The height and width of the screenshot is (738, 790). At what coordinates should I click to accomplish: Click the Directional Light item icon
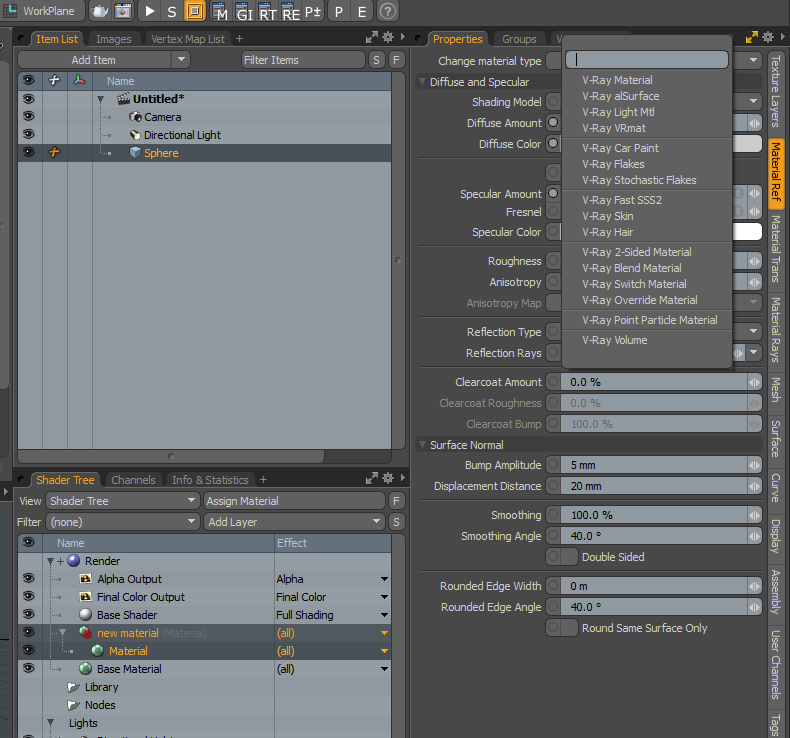[135, 135]
